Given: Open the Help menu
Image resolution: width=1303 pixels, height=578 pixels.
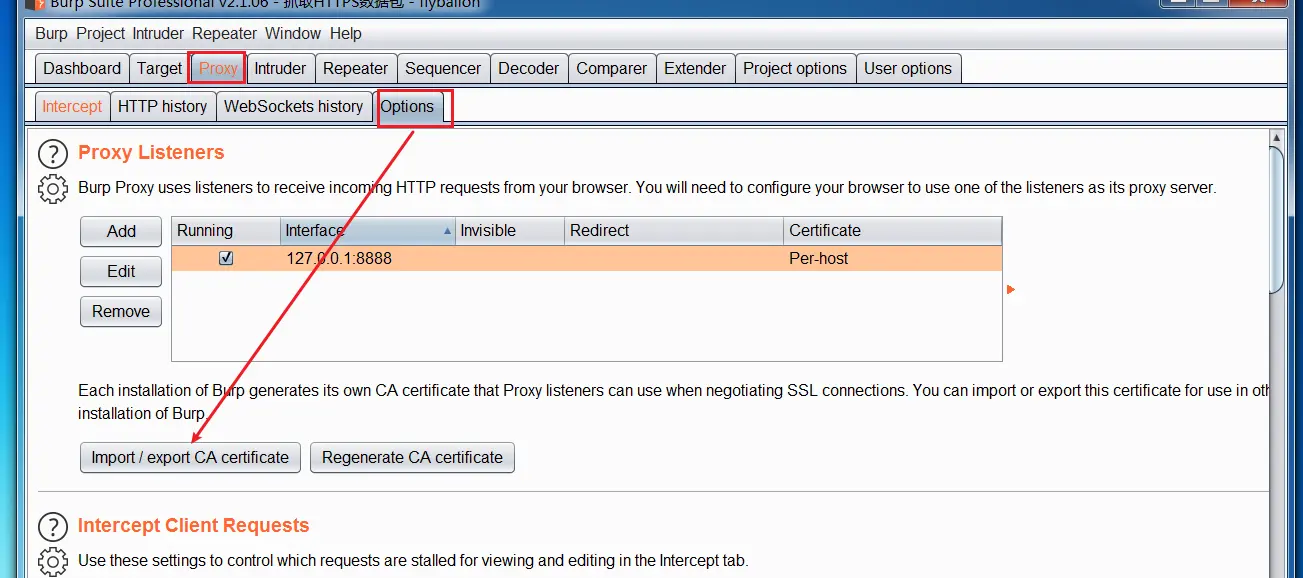Looking at the screenshot, I should pos(346,33).
